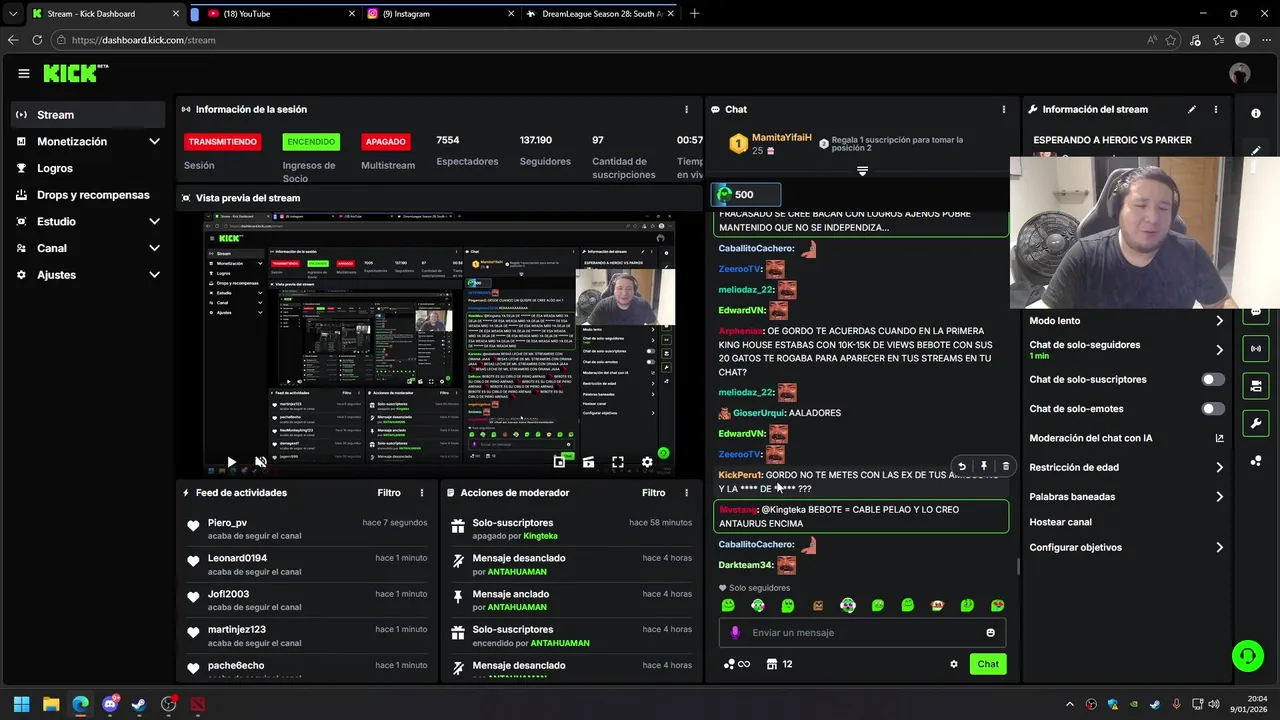Screen dimensions: 1280x720
Task: Select Stream in the sidebar
Action: [x=88, y=114]
